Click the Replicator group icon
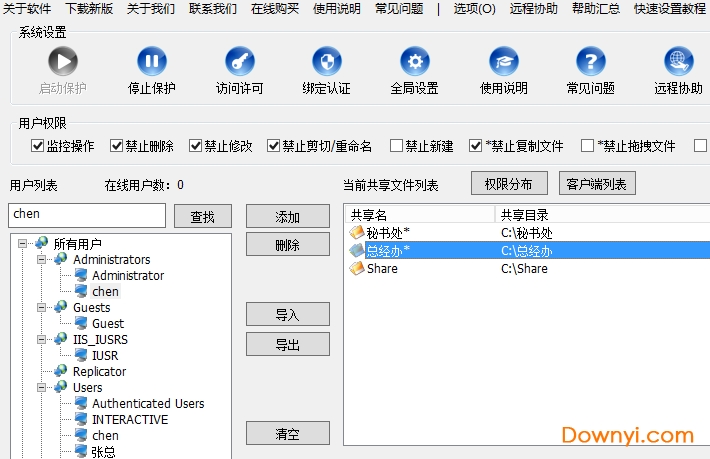 pos(60,371)
